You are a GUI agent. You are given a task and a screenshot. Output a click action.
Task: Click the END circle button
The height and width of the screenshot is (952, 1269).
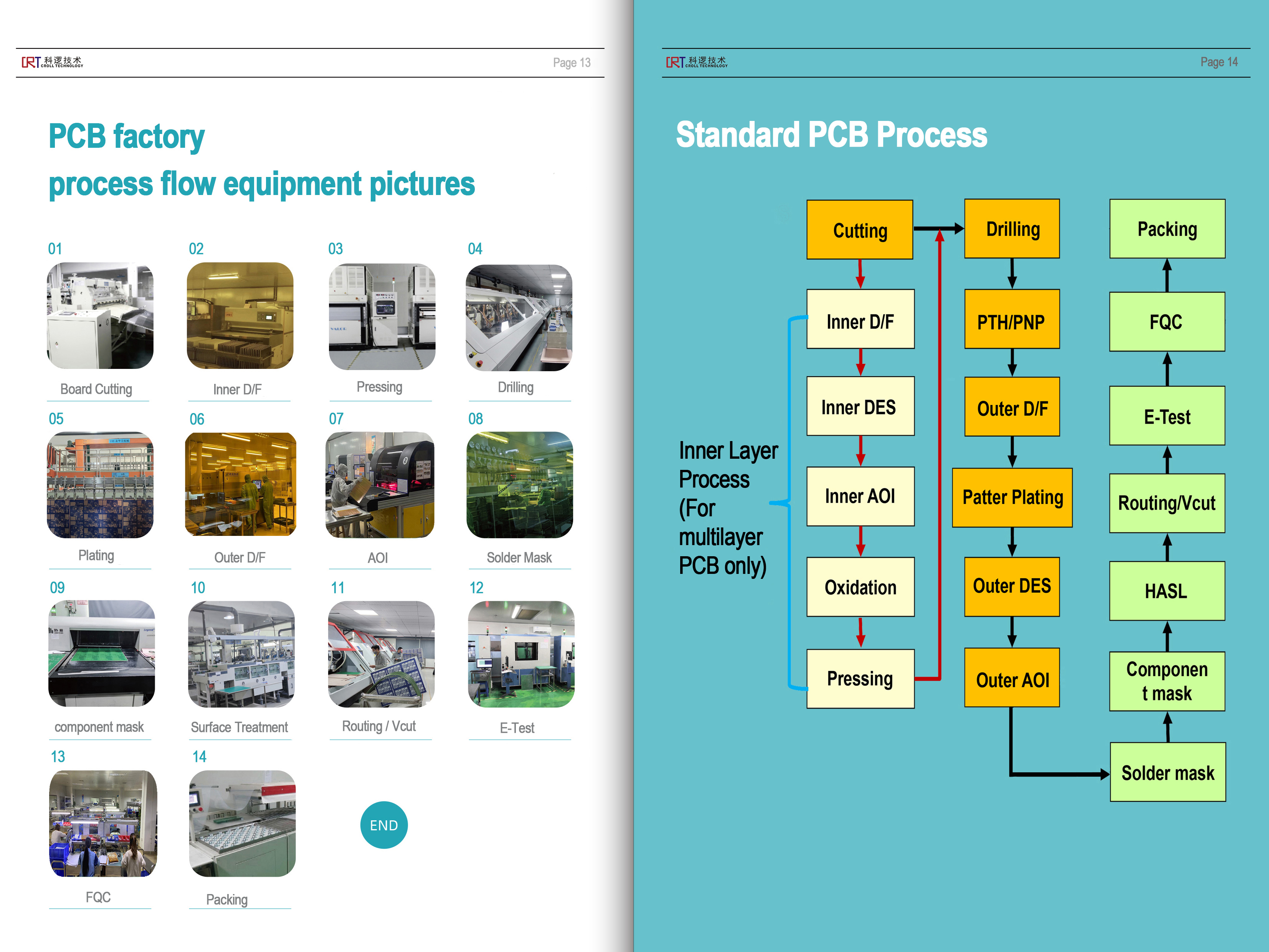(x=384, y=825)
